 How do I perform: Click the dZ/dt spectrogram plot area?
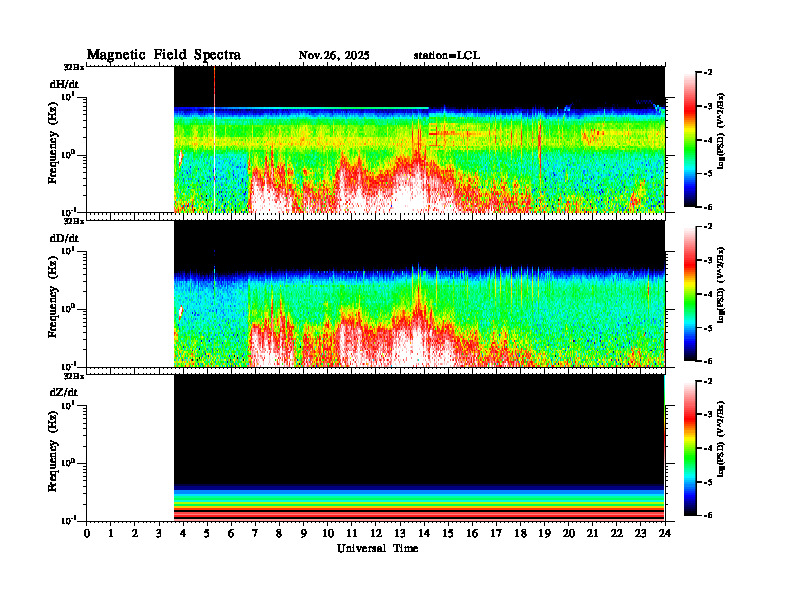[x=376, y=448]
